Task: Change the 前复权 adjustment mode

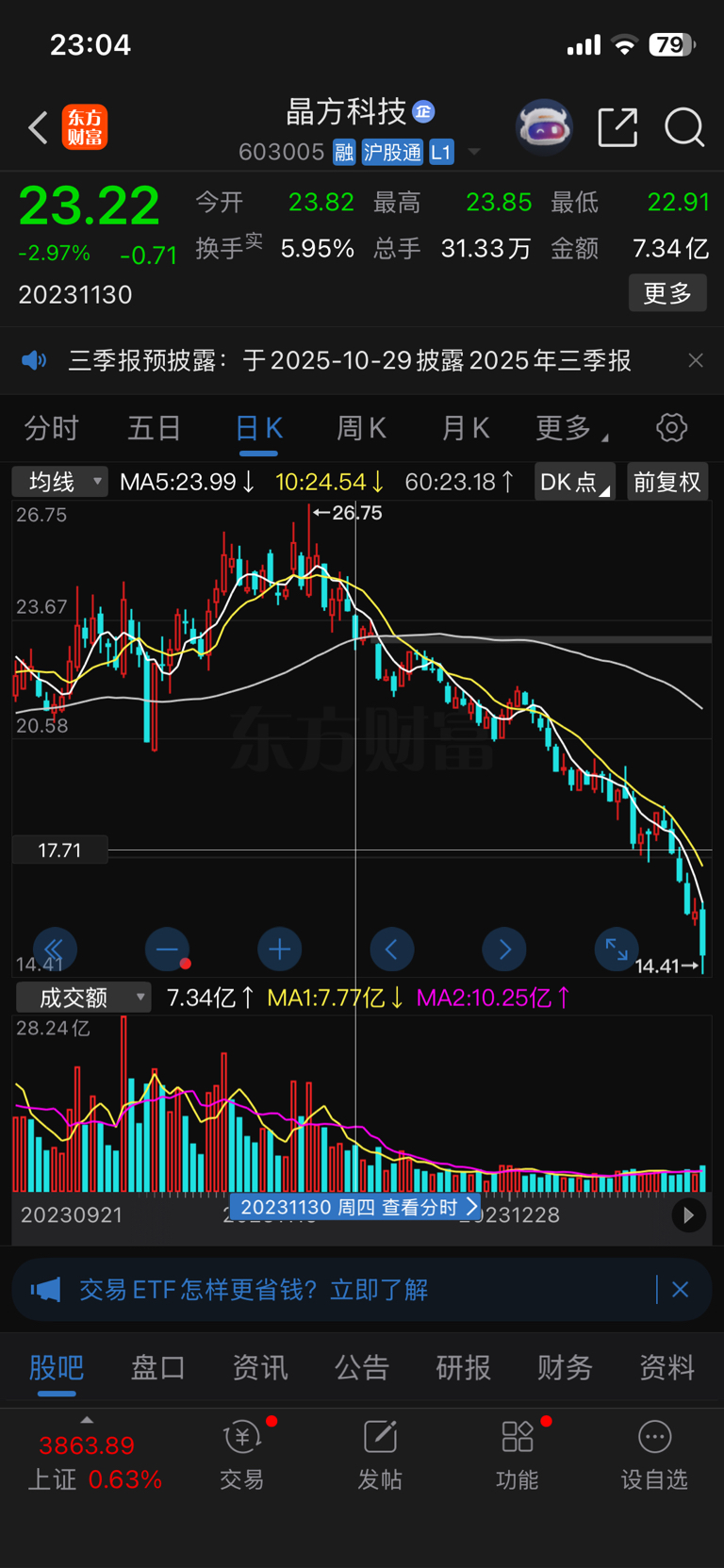Action: (x=667, y=482)
